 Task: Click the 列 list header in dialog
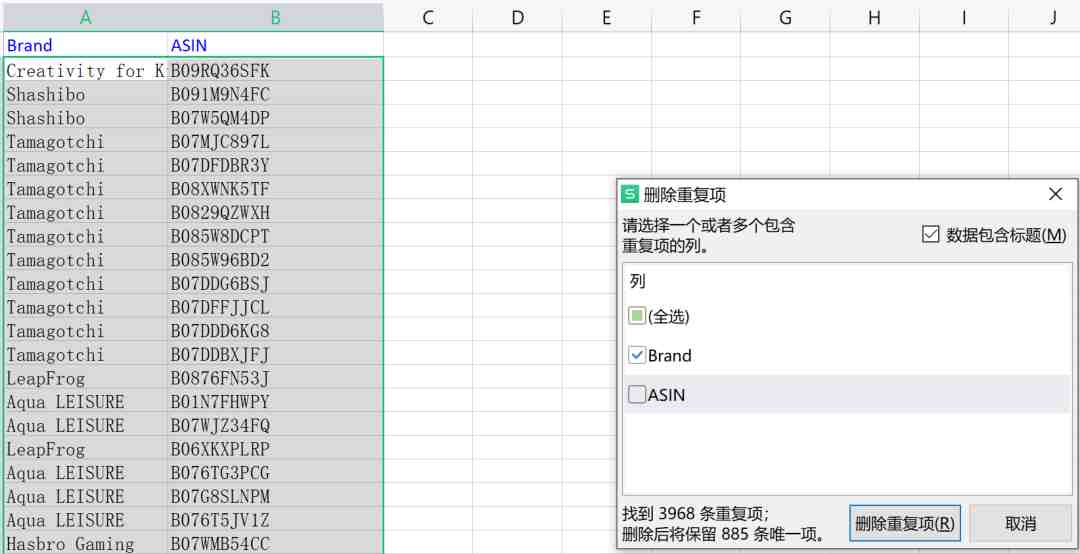[637, 281]
